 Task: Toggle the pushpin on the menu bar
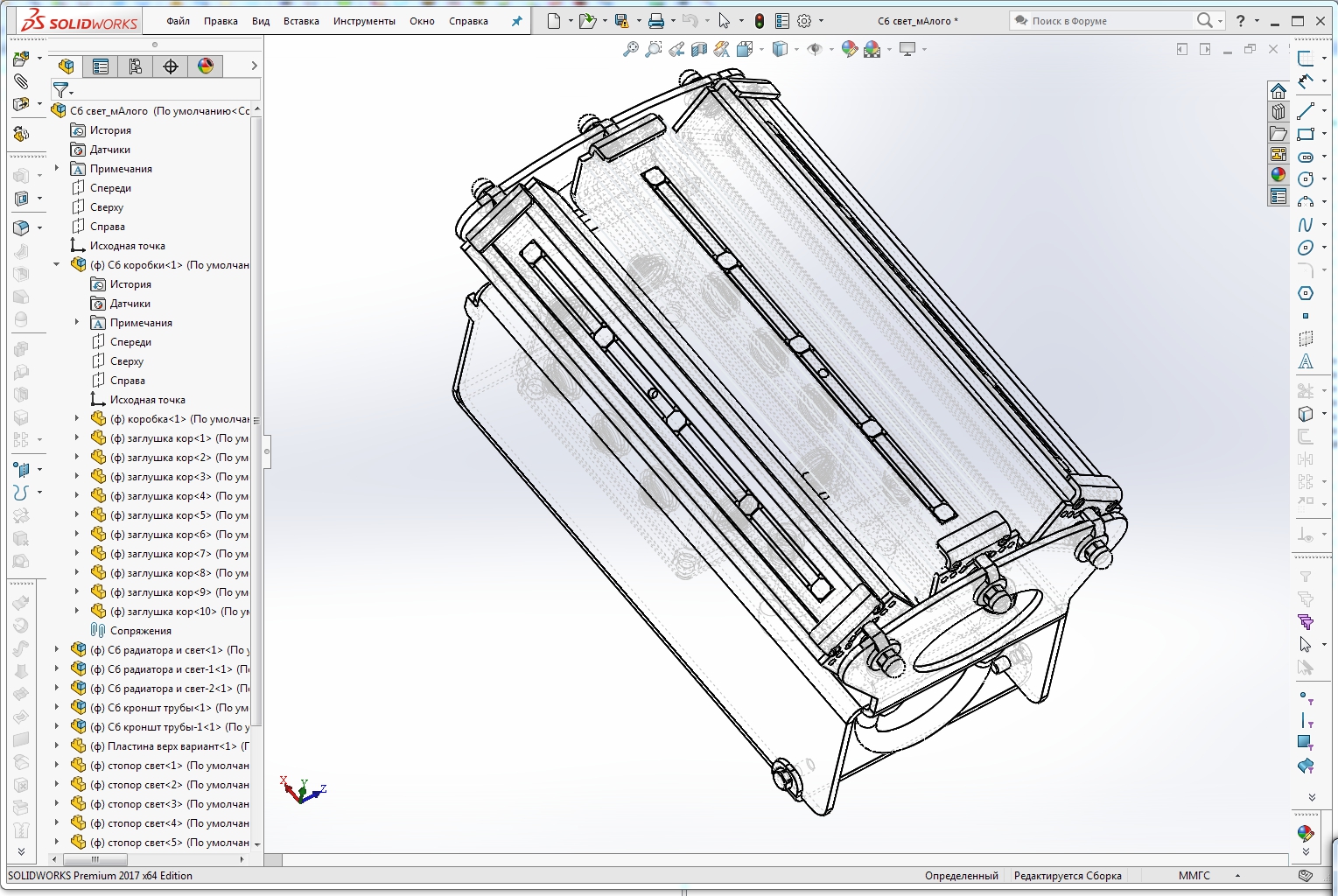516,21
